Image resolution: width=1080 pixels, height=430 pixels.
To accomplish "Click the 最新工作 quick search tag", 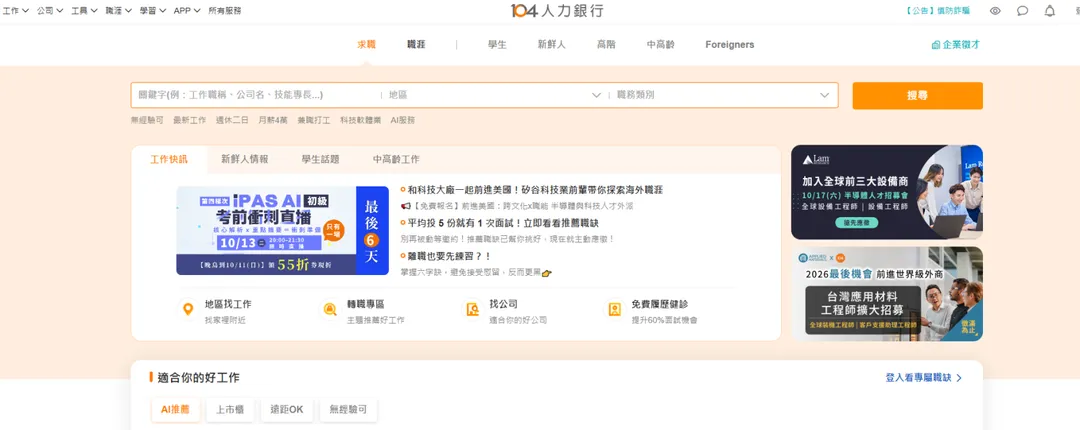I will [189, 120].
